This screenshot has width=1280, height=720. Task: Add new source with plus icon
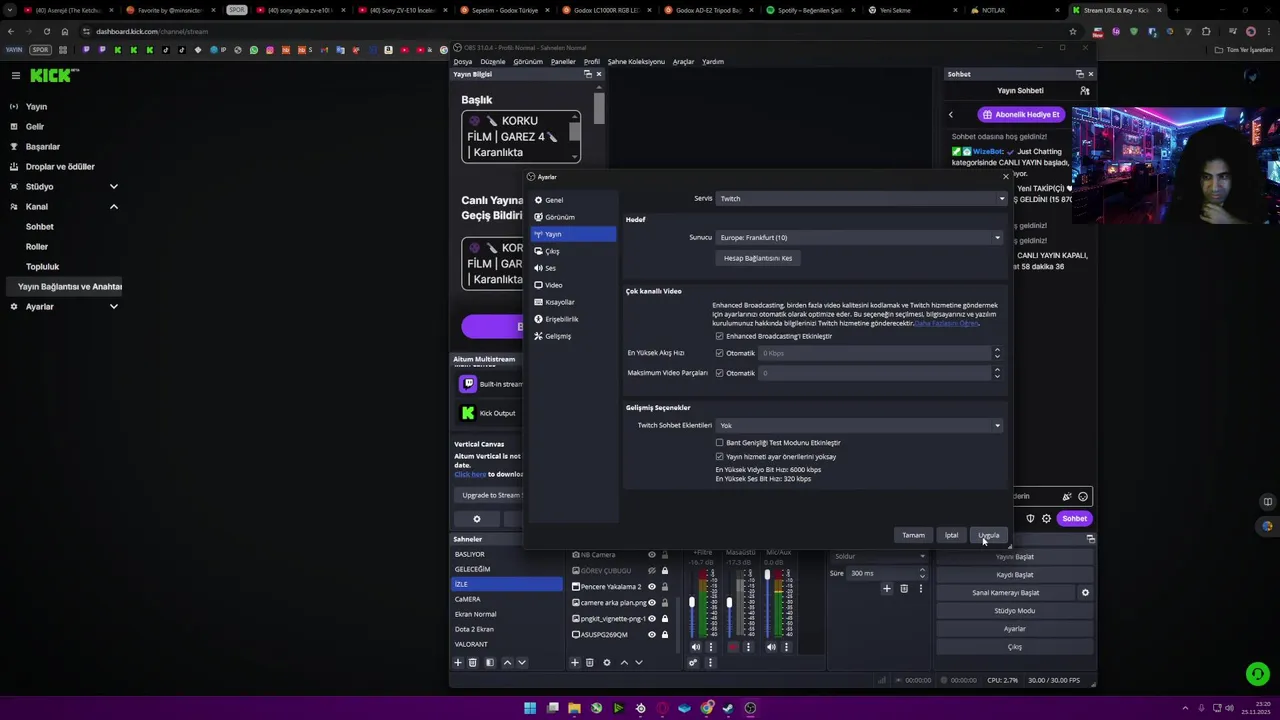(x=574, y=662)
